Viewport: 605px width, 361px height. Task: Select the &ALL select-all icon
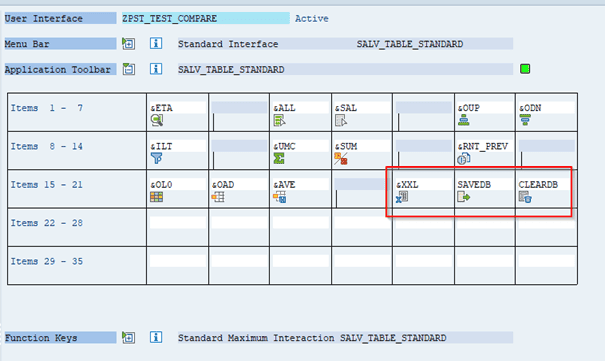(x=279, y=121)
